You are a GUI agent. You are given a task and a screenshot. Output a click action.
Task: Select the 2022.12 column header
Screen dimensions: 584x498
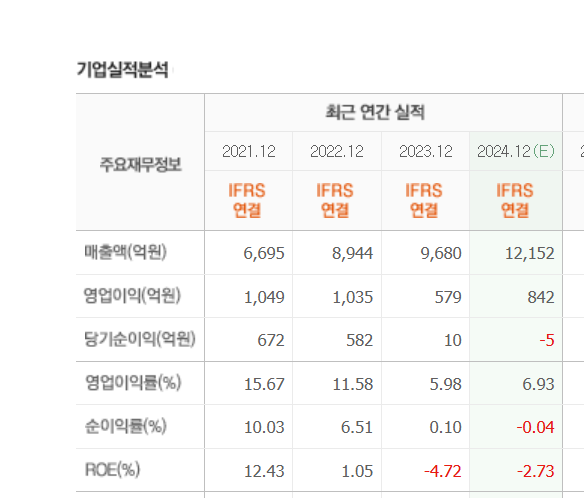point(337,152)
